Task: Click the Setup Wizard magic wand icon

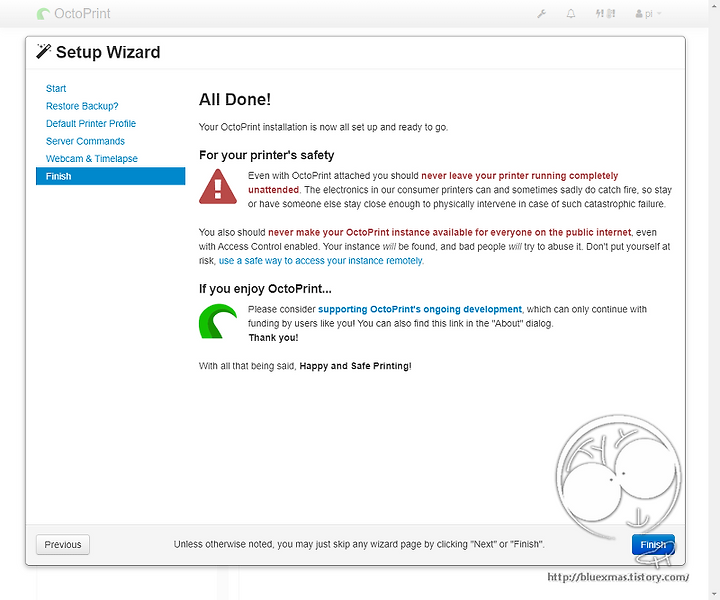Action: [x=44, y=51]
